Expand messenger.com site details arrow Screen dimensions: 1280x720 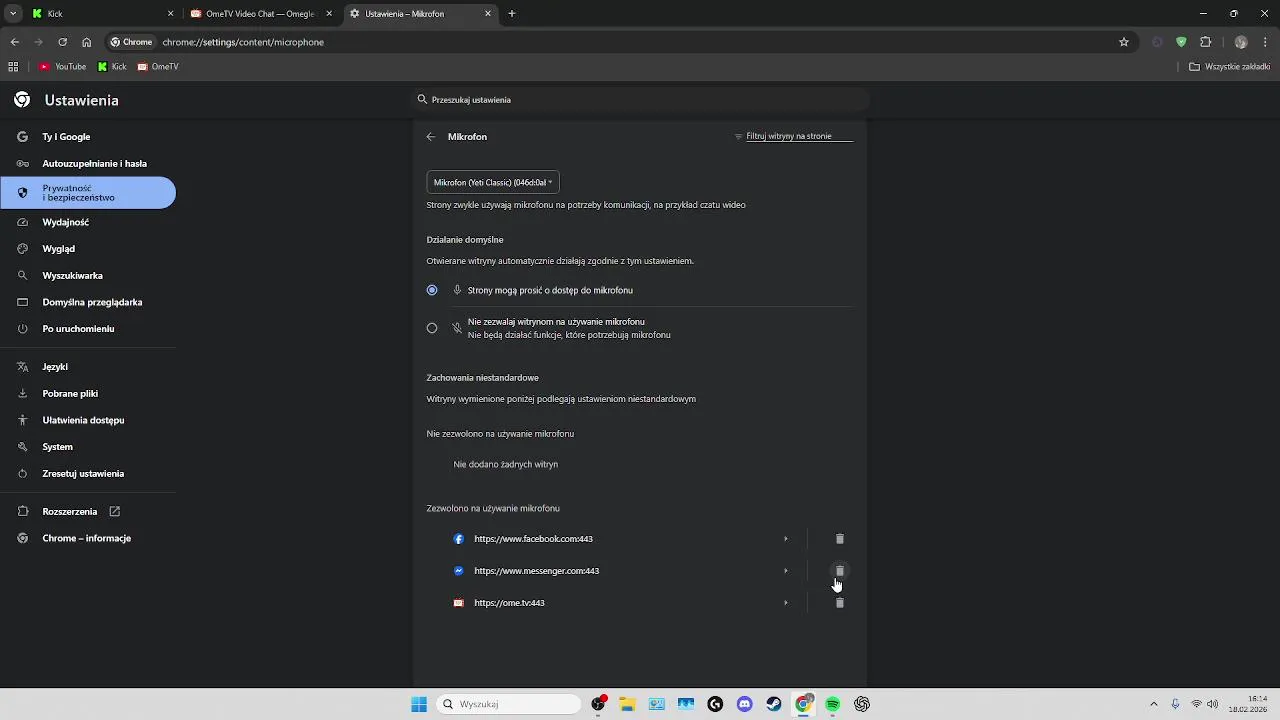click(786, 571)
